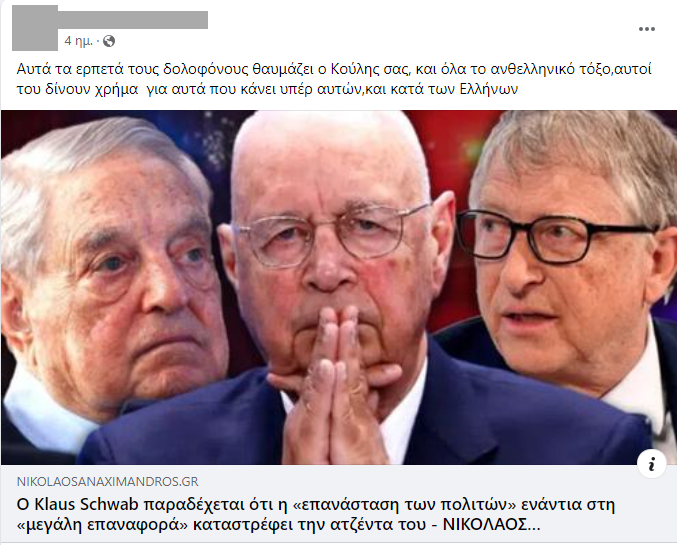Click the globe public audience icon

(109, 41)
